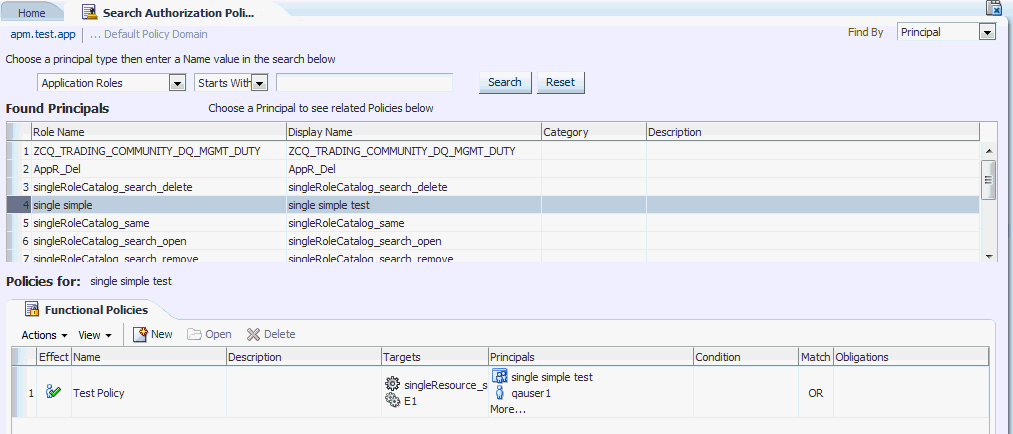Image resolution: width=1013 pixels, height=434 pixels.
Task: Click the New policy star icon
Action: coord(140,334)
